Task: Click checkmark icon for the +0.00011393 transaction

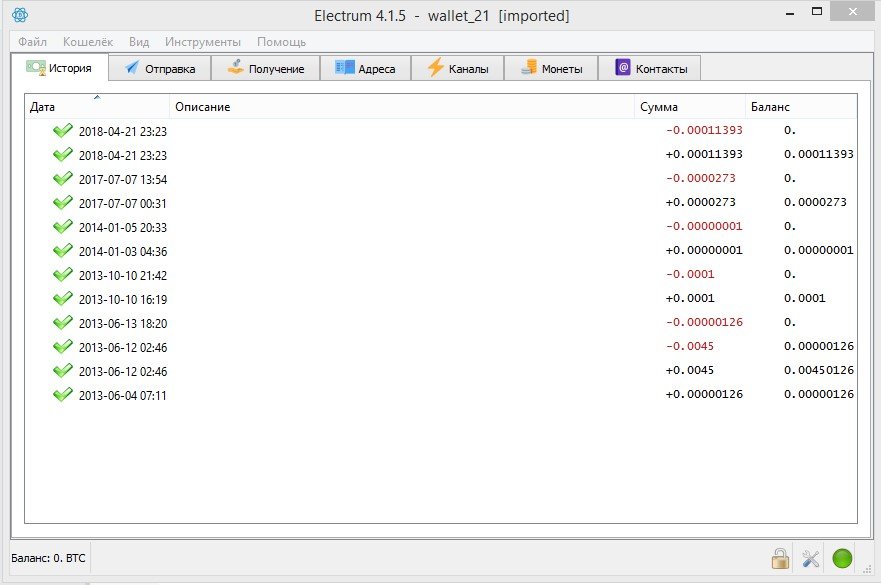Action: [x=62, y=155]
